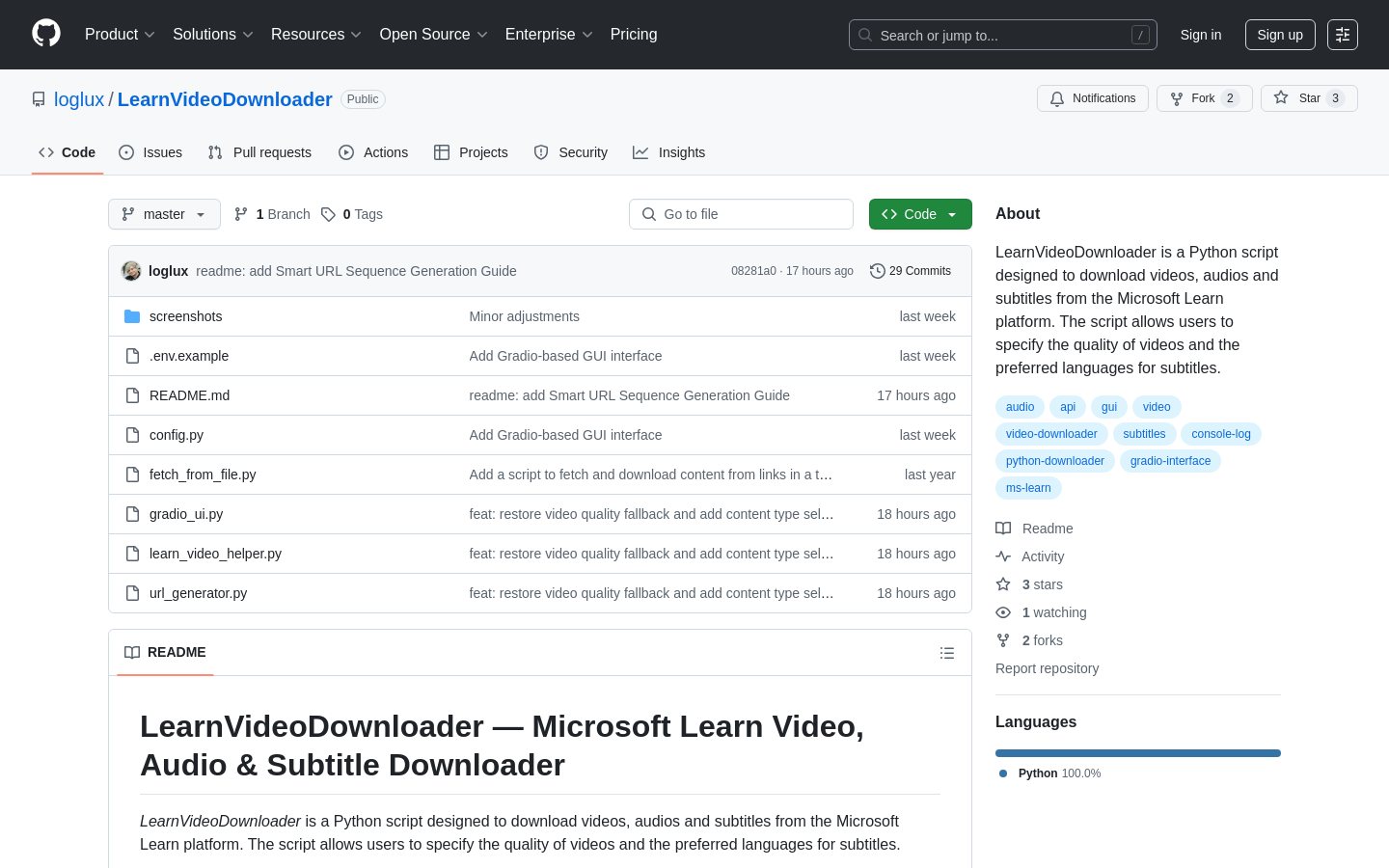Open 'Minor adjustments' commit message

524,316
